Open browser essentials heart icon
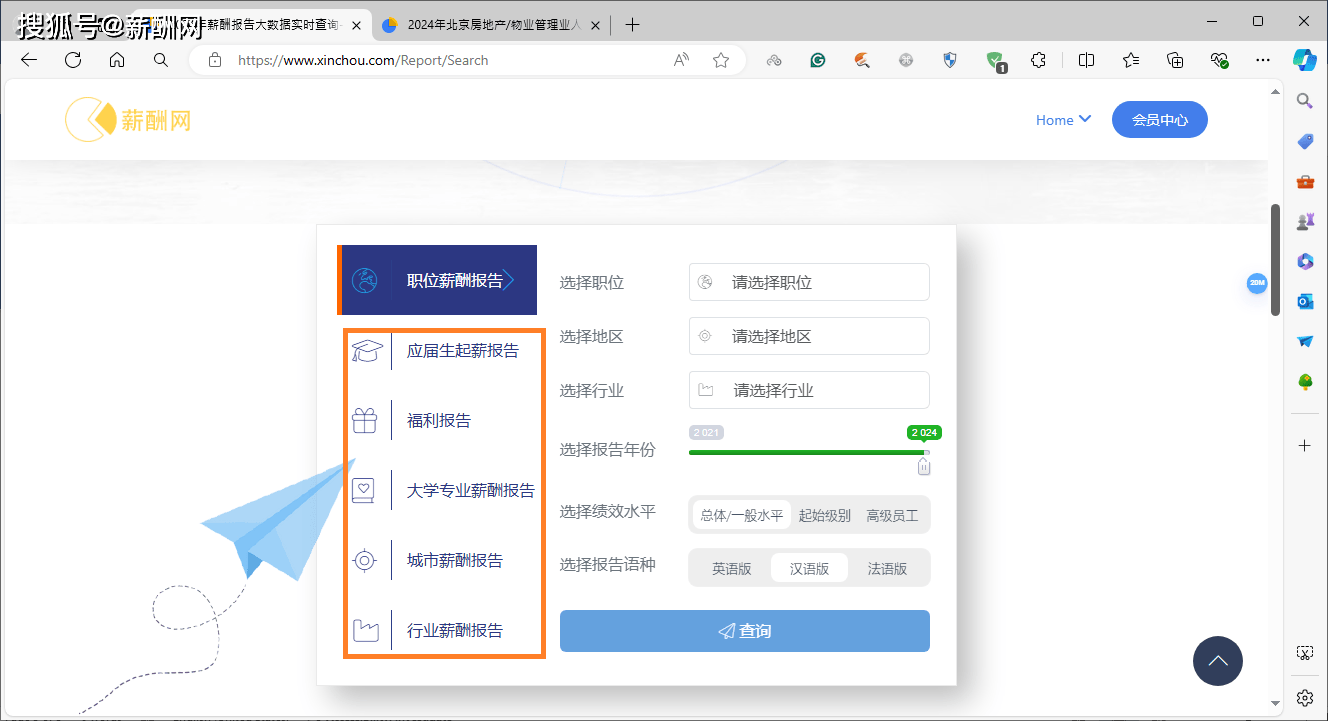This screenshot has width=1328, height=721. [1219, 60]
